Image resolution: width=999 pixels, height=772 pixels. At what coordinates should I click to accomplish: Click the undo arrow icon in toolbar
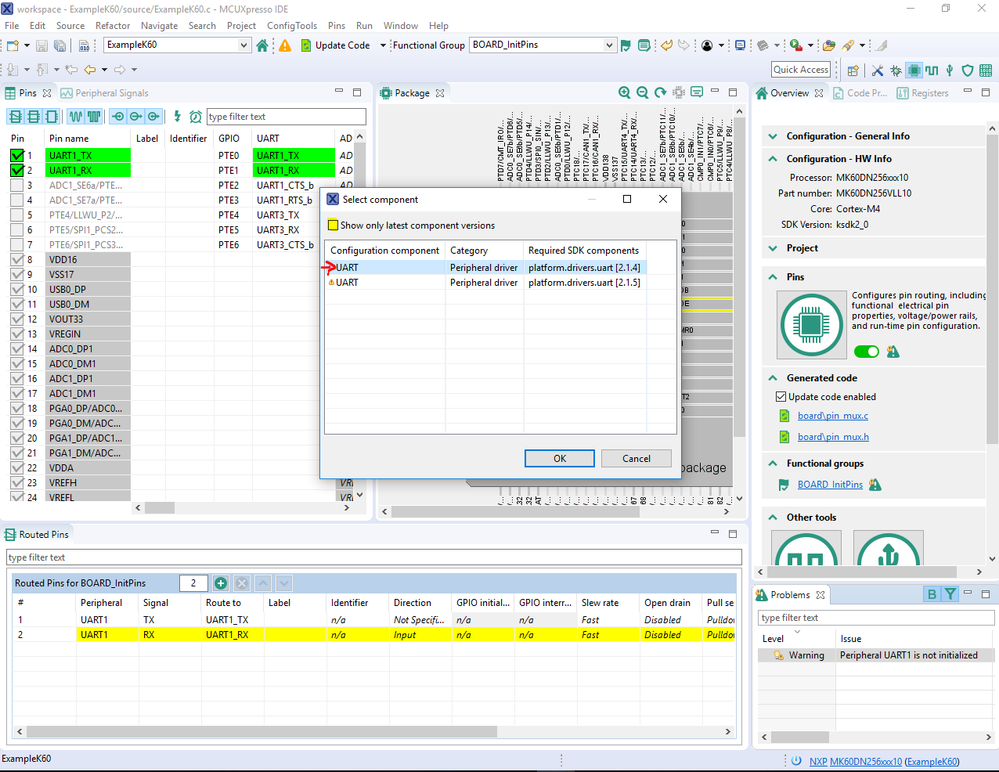pos(666,45)
